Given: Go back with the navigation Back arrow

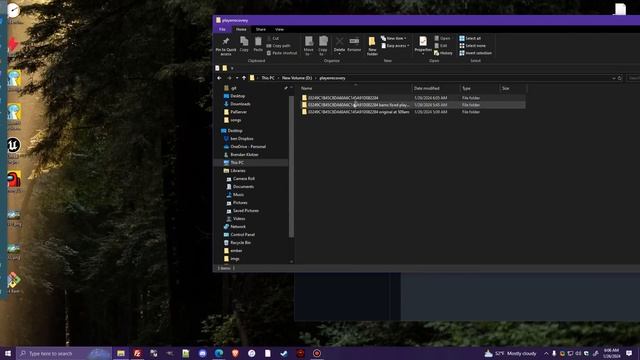Looking at the screenshot, I should [220, 78].
